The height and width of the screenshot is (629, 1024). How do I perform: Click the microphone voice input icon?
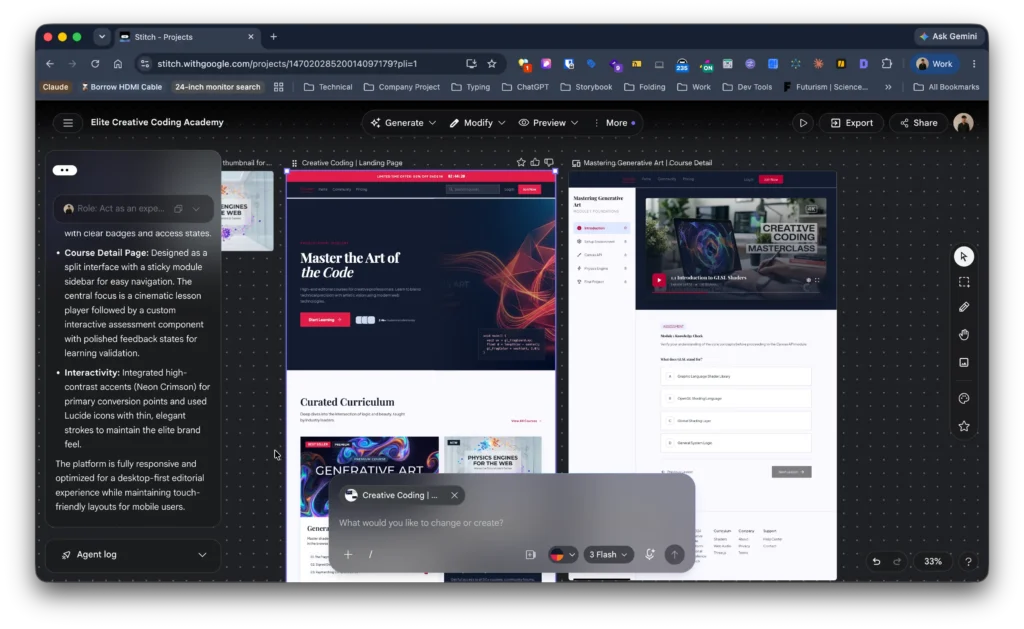(x=649, y=555)
